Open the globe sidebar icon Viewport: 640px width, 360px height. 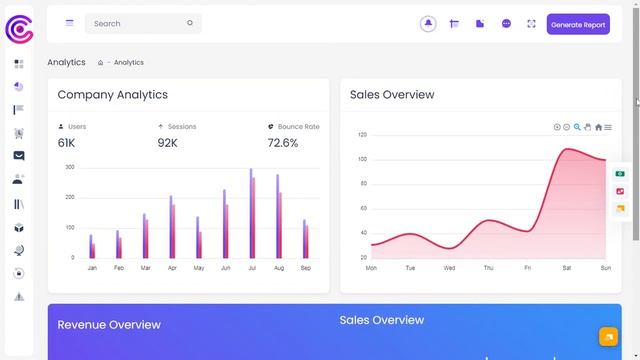click(x=19, y=250)
